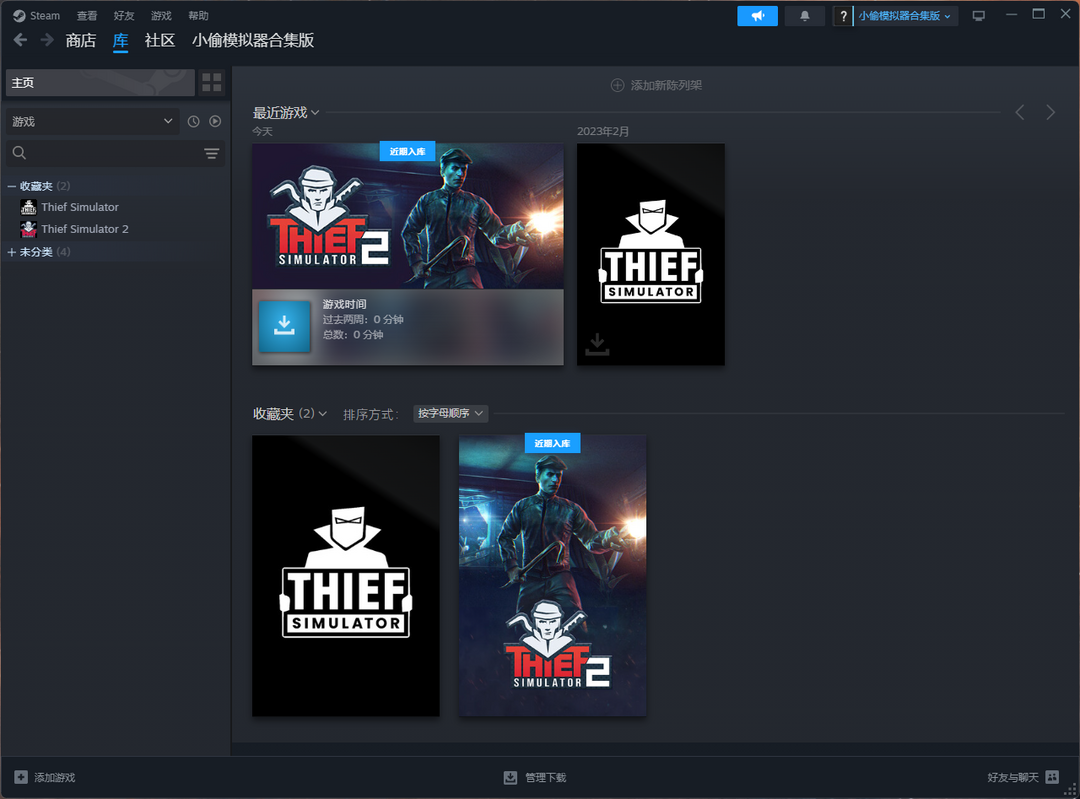This screenshot has height=799, width=1080.
Task: Open the 帮助 menu
Action: tap(198, 15)
